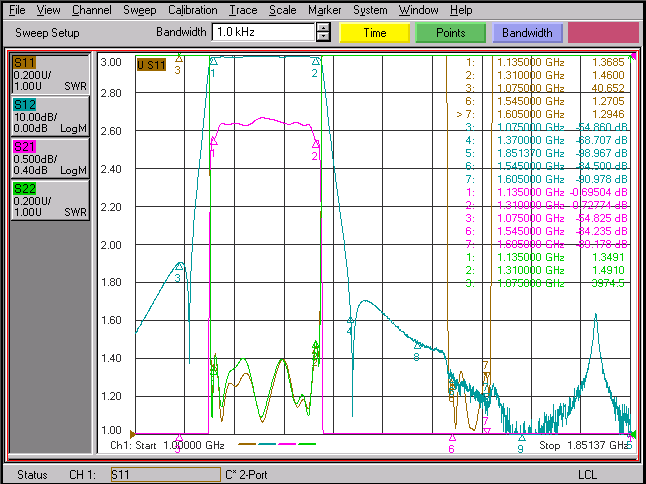The width and height of the screenshot is (646, 484).
Task: Click S12 marker 4 near the teal notch
Action: pos(350,320)
